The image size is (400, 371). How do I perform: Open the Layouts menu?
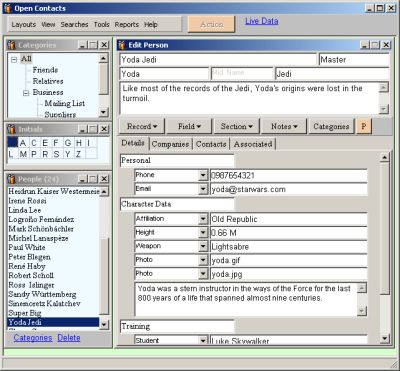coord(23,25)
